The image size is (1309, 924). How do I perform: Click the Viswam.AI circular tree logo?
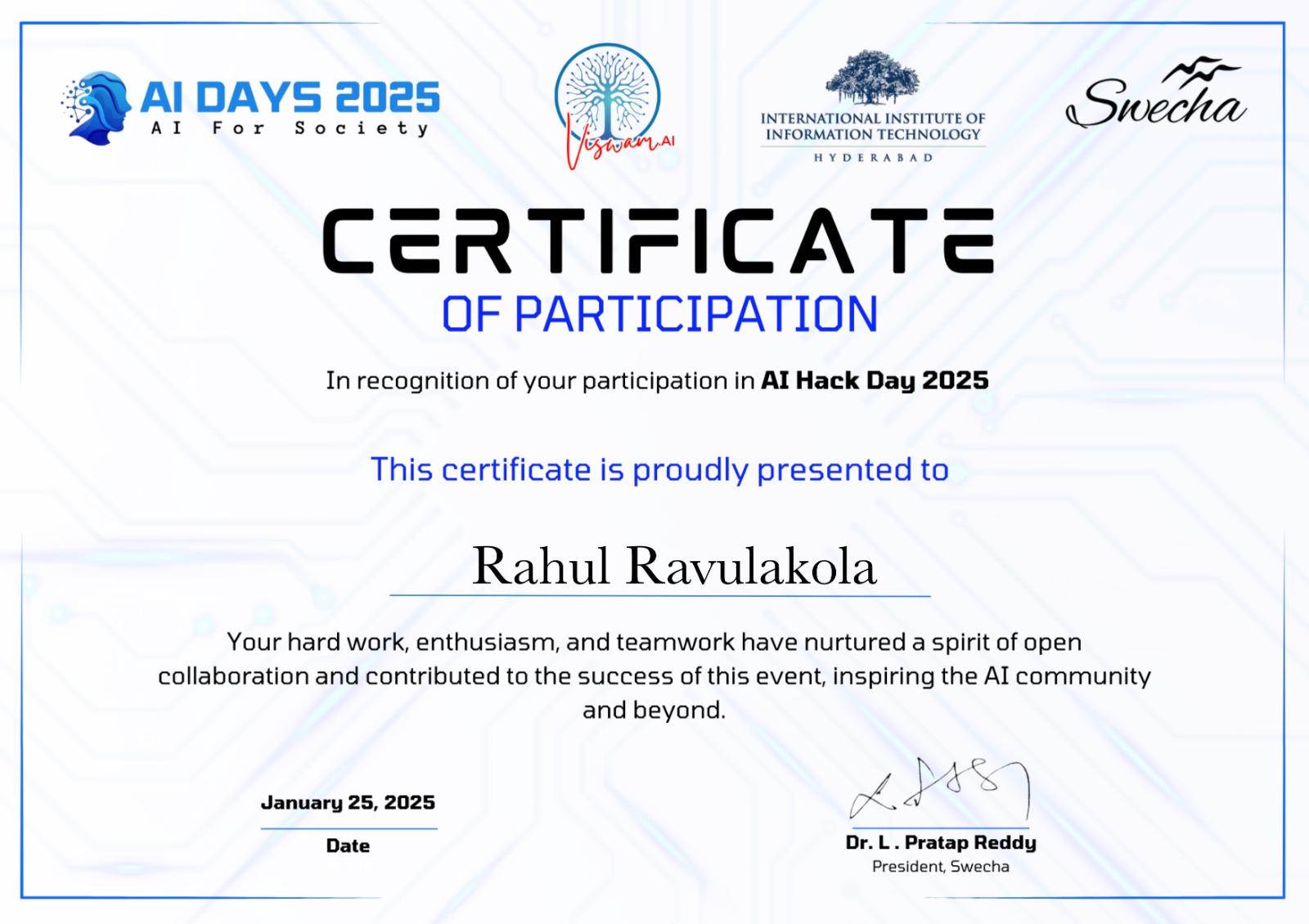click(x=607, y=95)
